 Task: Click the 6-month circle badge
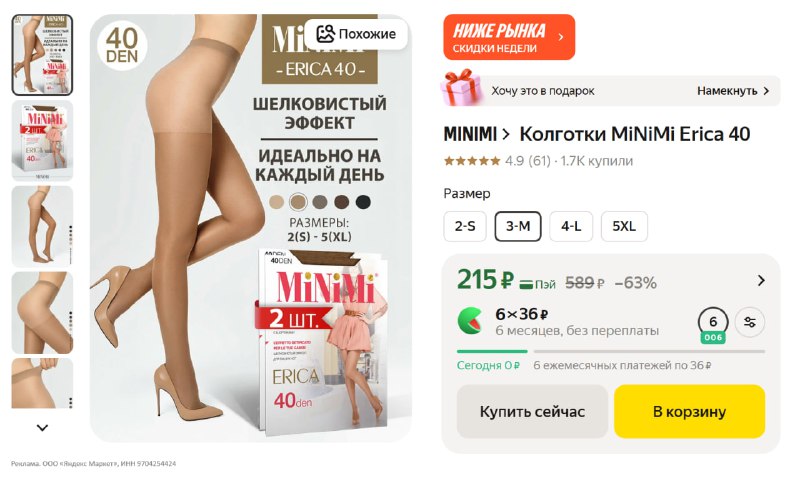coord(713,323)
